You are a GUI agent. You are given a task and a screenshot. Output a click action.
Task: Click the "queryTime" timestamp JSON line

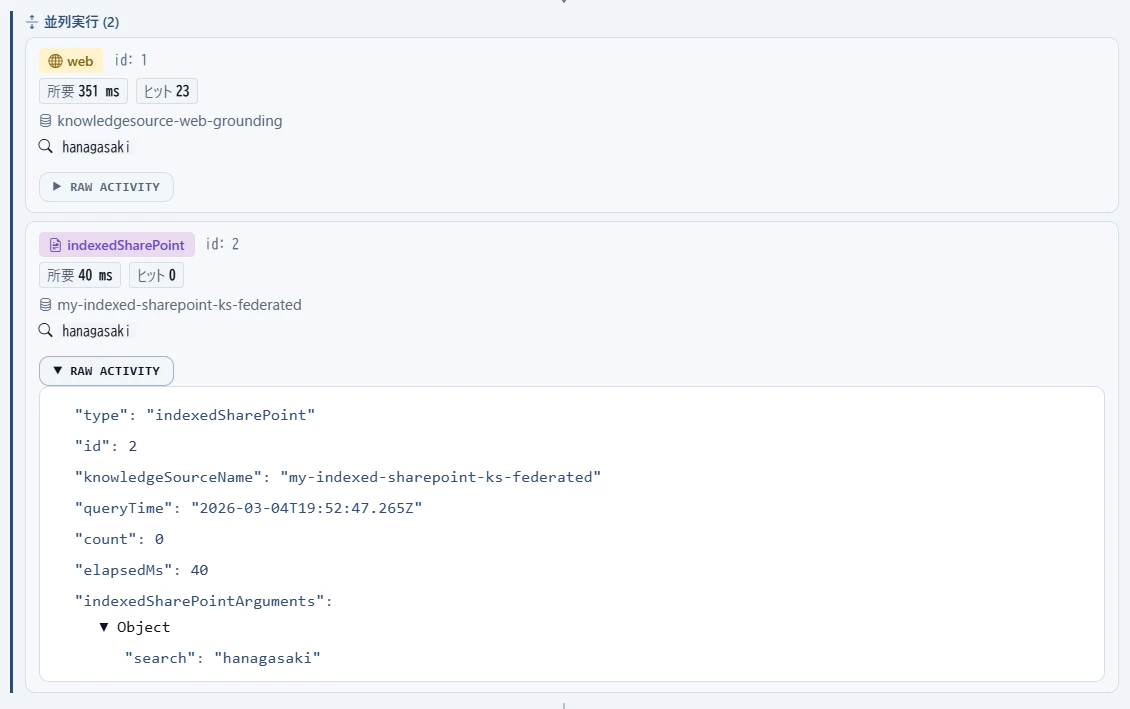click(x=249, y=508)
